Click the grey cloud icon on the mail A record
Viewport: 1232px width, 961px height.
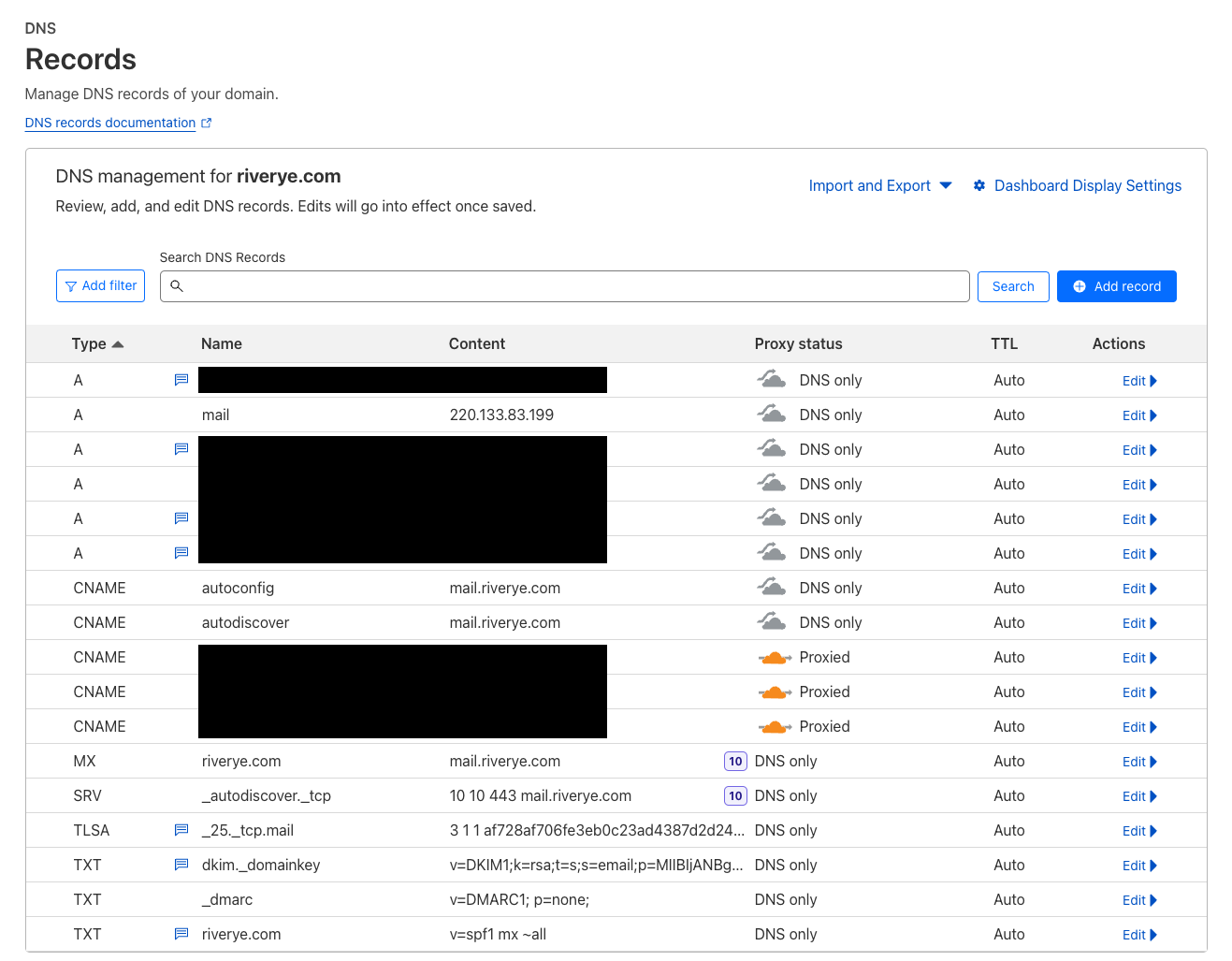[772, 414]
